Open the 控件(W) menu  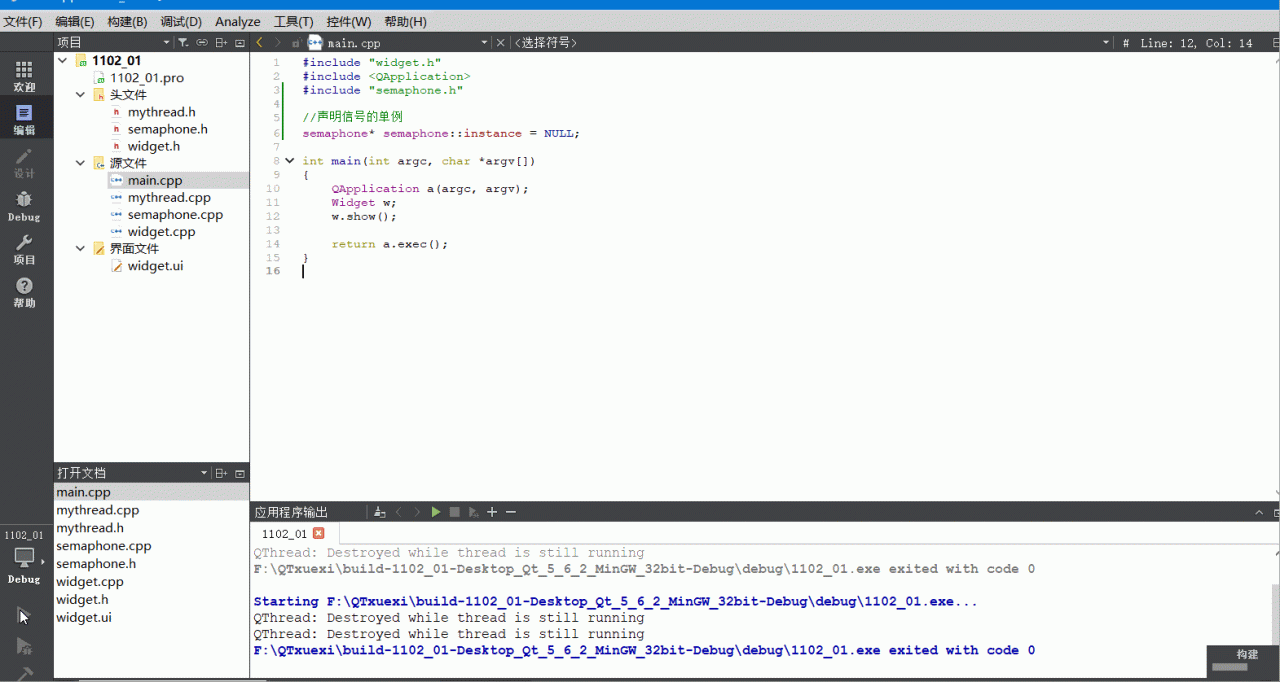coord(349,21)
